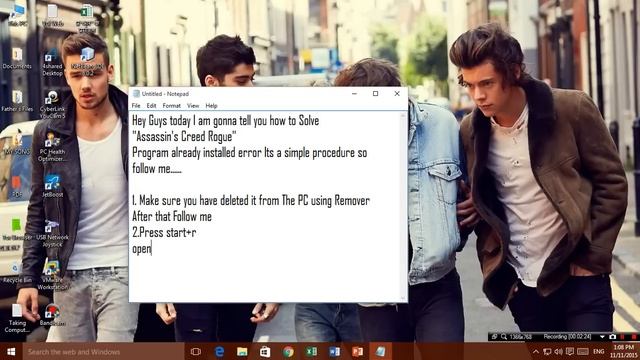
Task: Close the Notepad window
Action: (397, 93)
